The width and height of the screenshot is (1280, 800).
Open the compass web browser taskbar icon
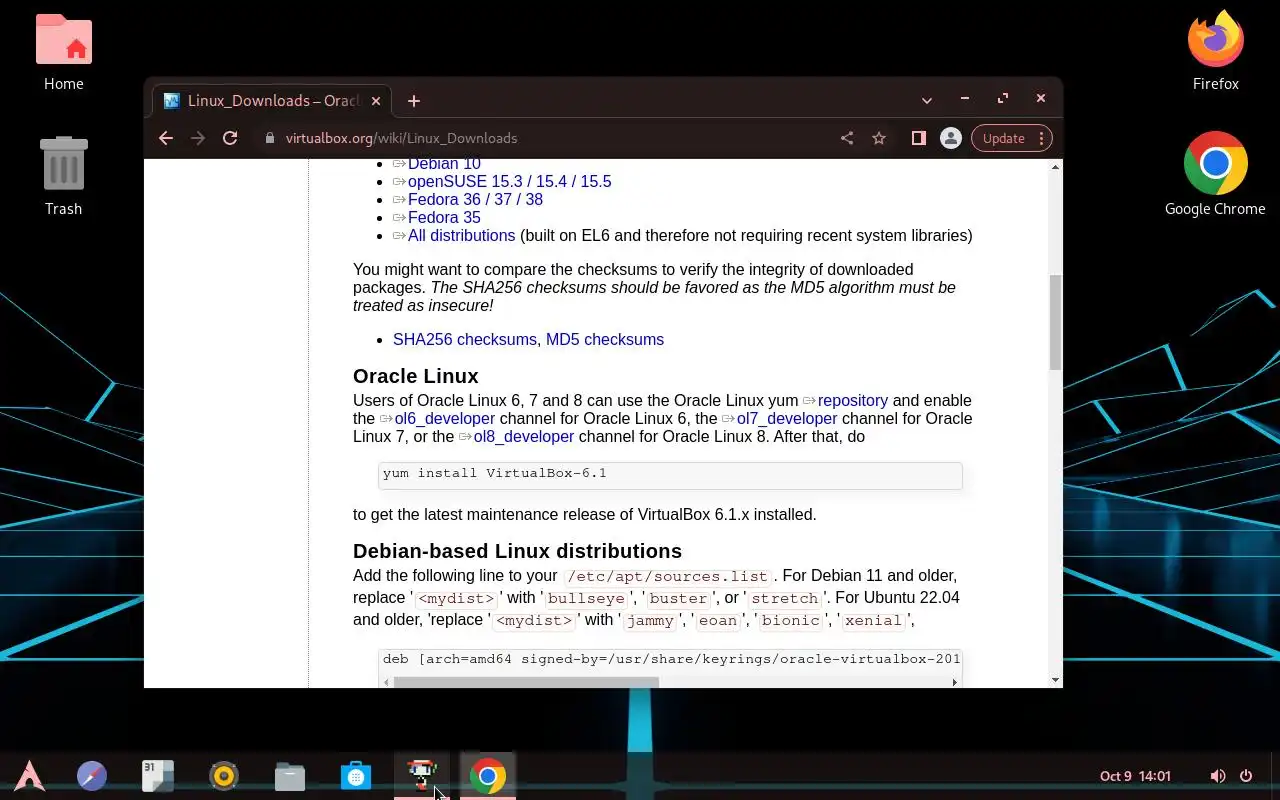[92, 775]
